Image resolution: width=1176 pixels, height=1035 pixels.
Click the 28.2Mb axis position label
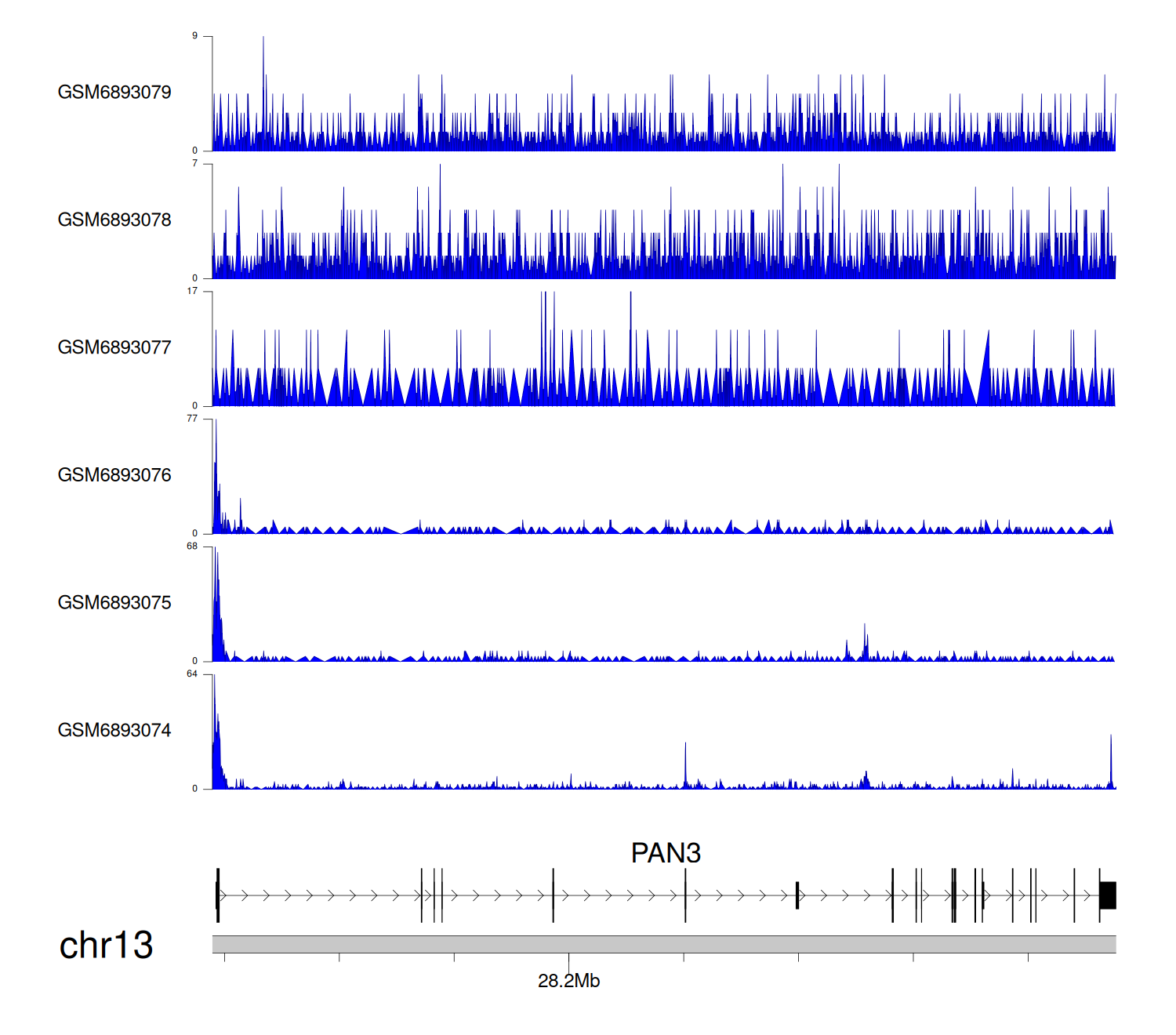coord(568,981)
